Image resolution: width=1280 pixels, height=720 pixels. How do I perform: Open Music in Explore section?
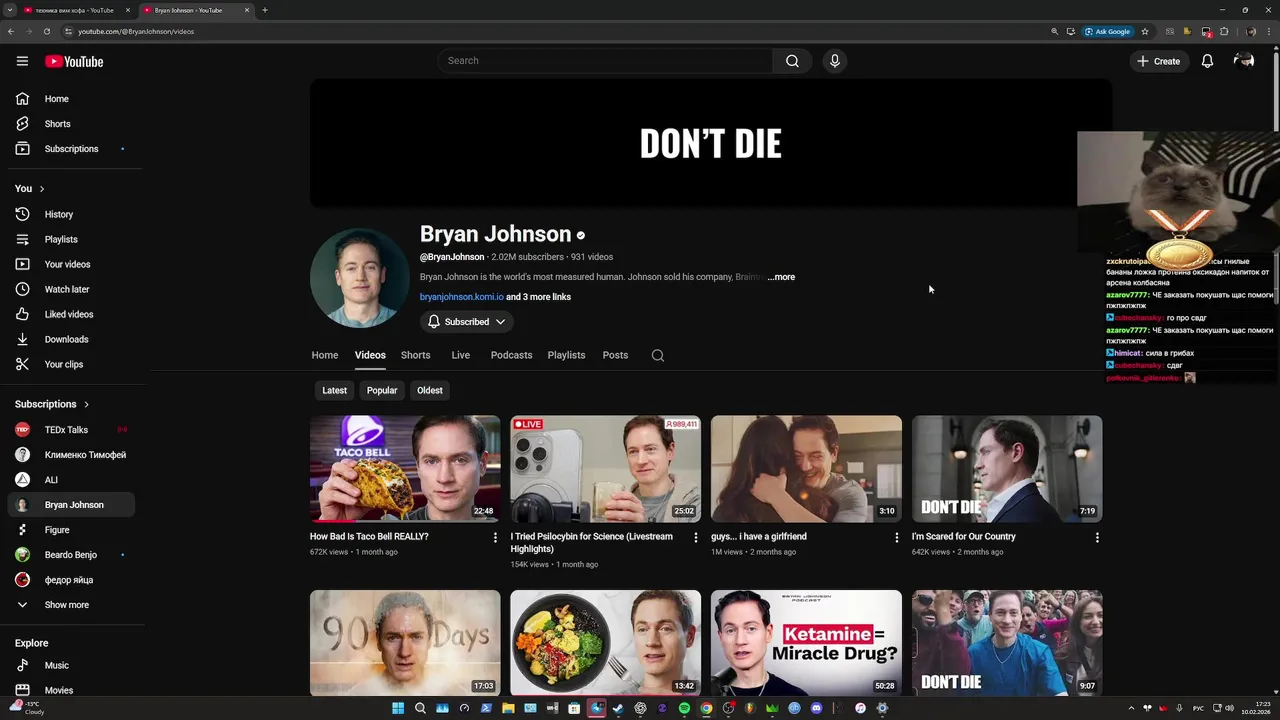pyautogui.click(x=71, y=665)
